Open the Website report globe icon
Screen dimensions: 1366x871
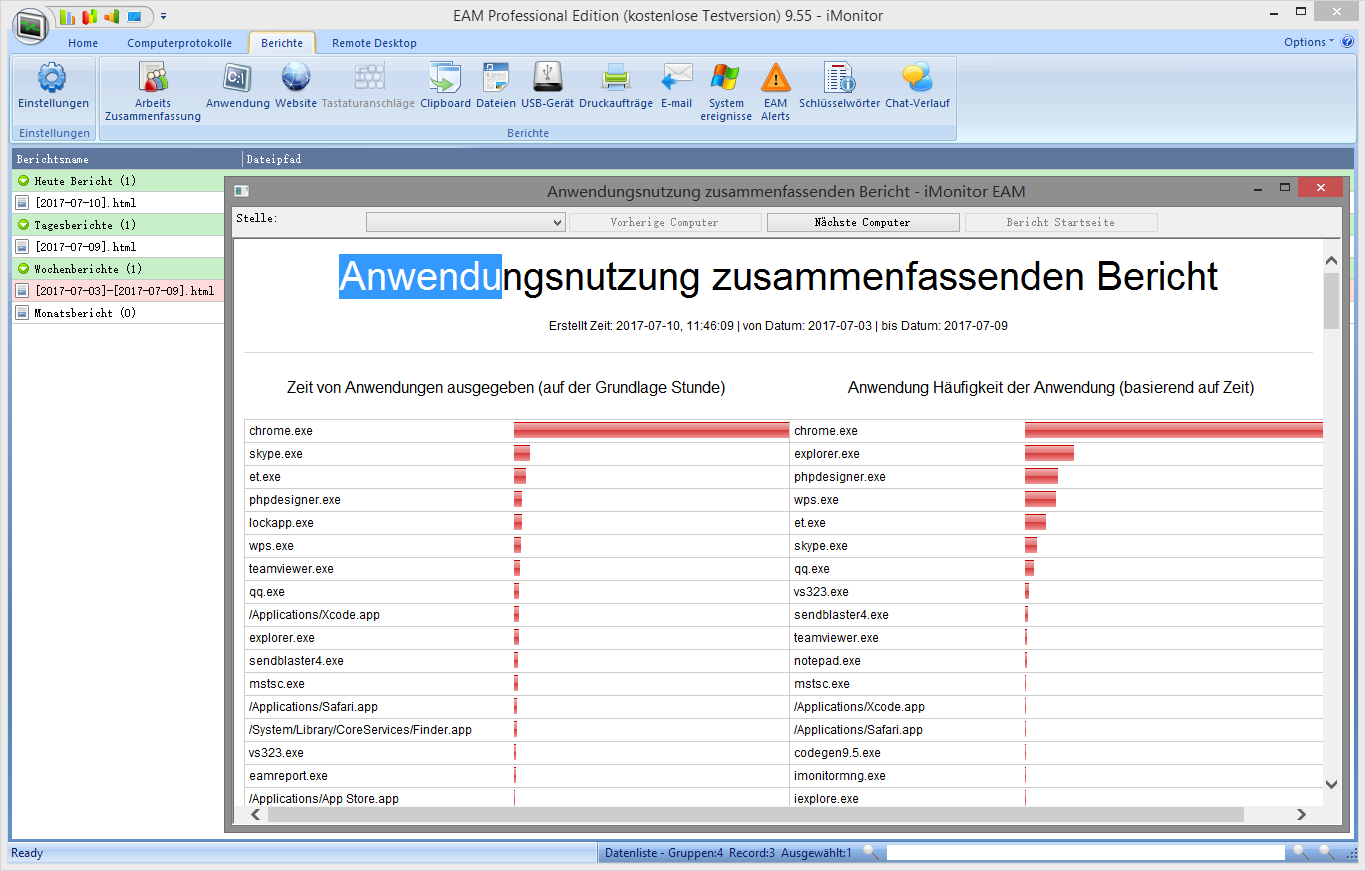pyautogui.click(x=296, y=80)
